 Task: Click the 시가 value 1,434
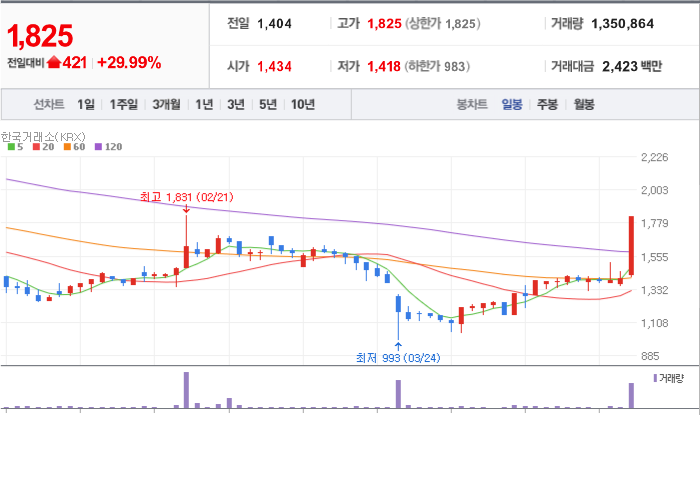coord(274,66)
